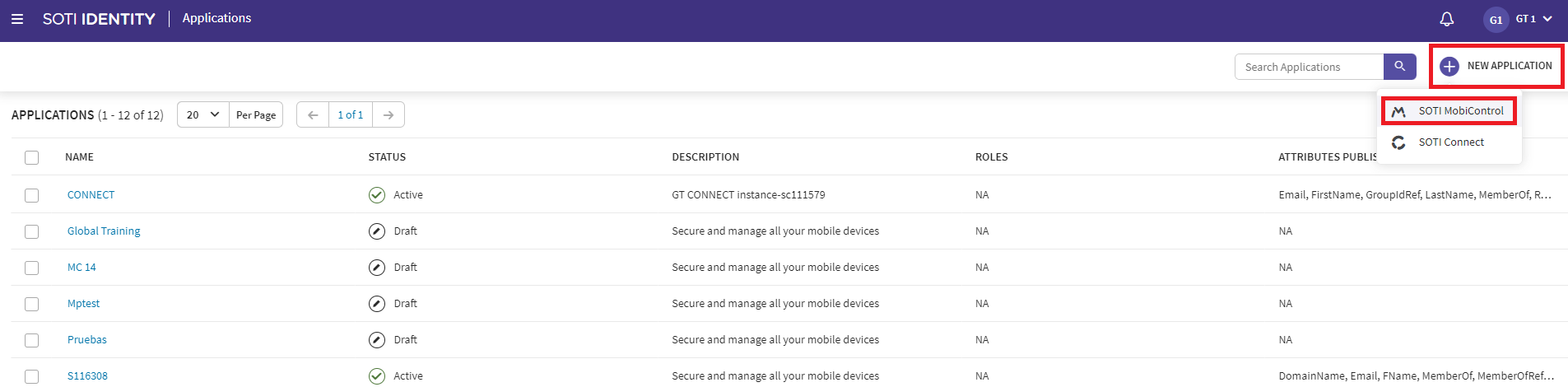Toggle the select-all applications checkbox

32,157
